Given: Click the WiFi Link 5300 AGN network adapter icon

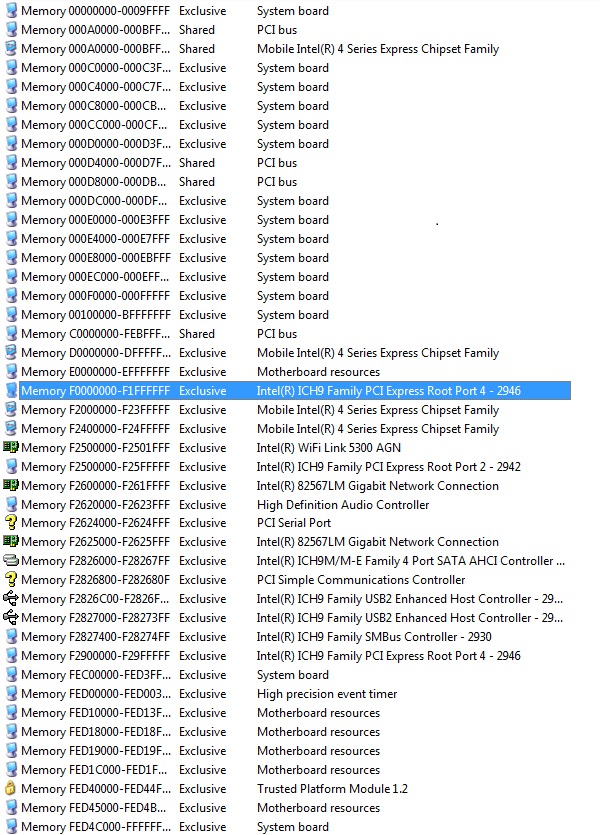Looking at the screenshot, I should point(11,447).
